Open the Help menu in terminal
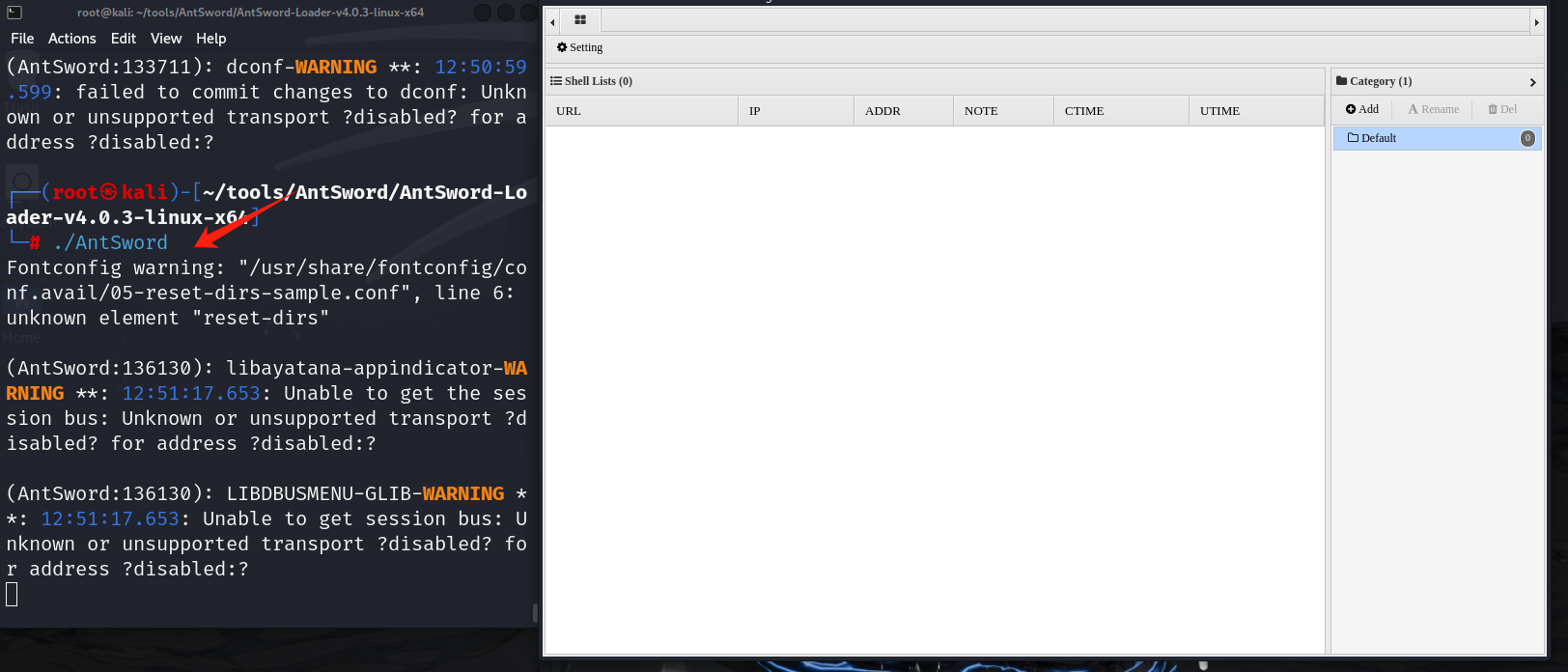The width and height of the screenshot is (1568, 672). [x=211, y=39]
